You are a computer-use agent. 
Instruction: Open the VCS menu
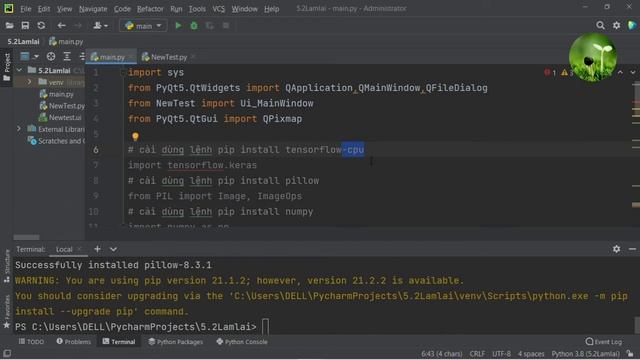coord(218,9)
